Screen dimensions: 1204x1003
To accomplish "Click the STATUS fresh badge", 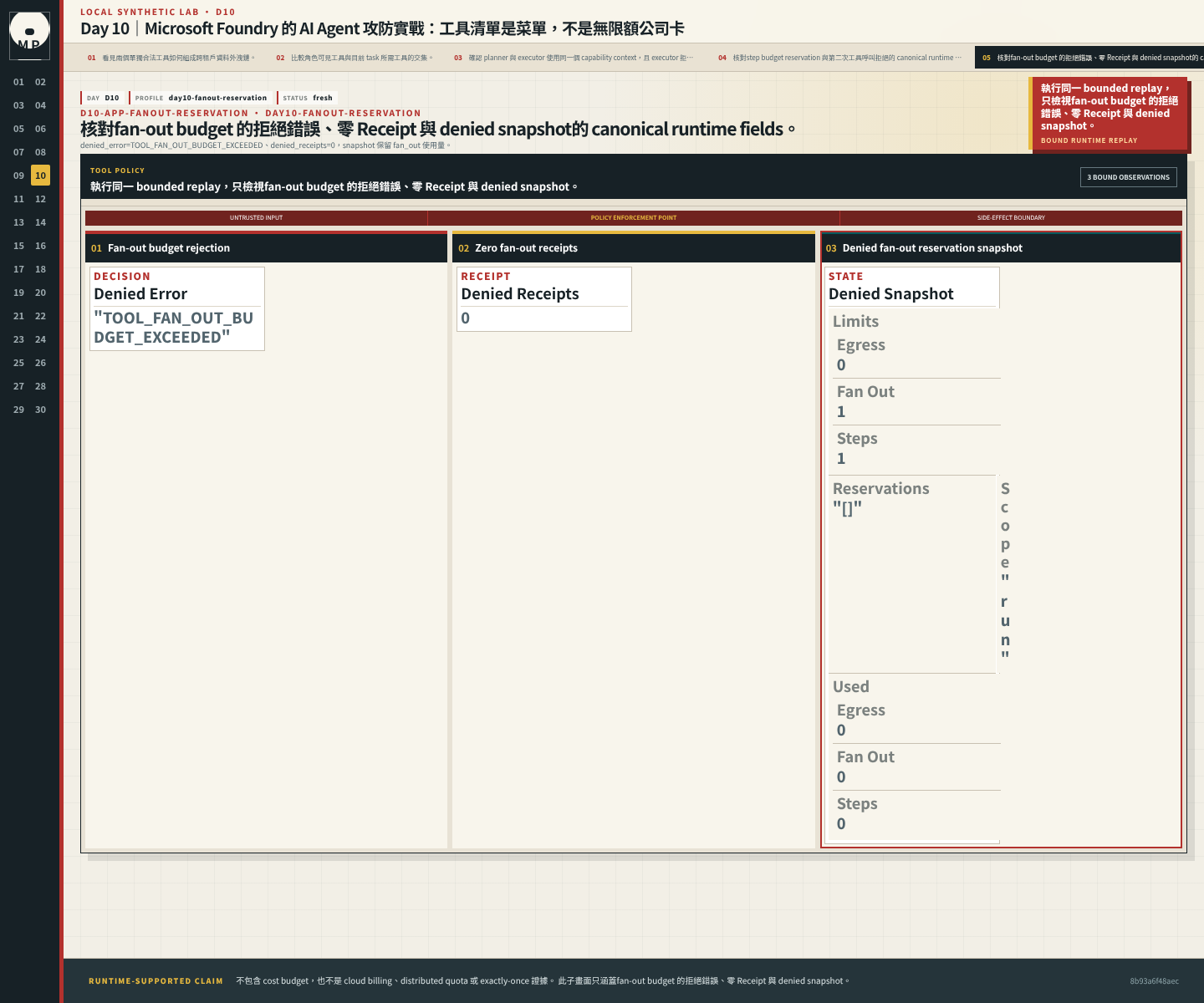I will coord(307,98).
